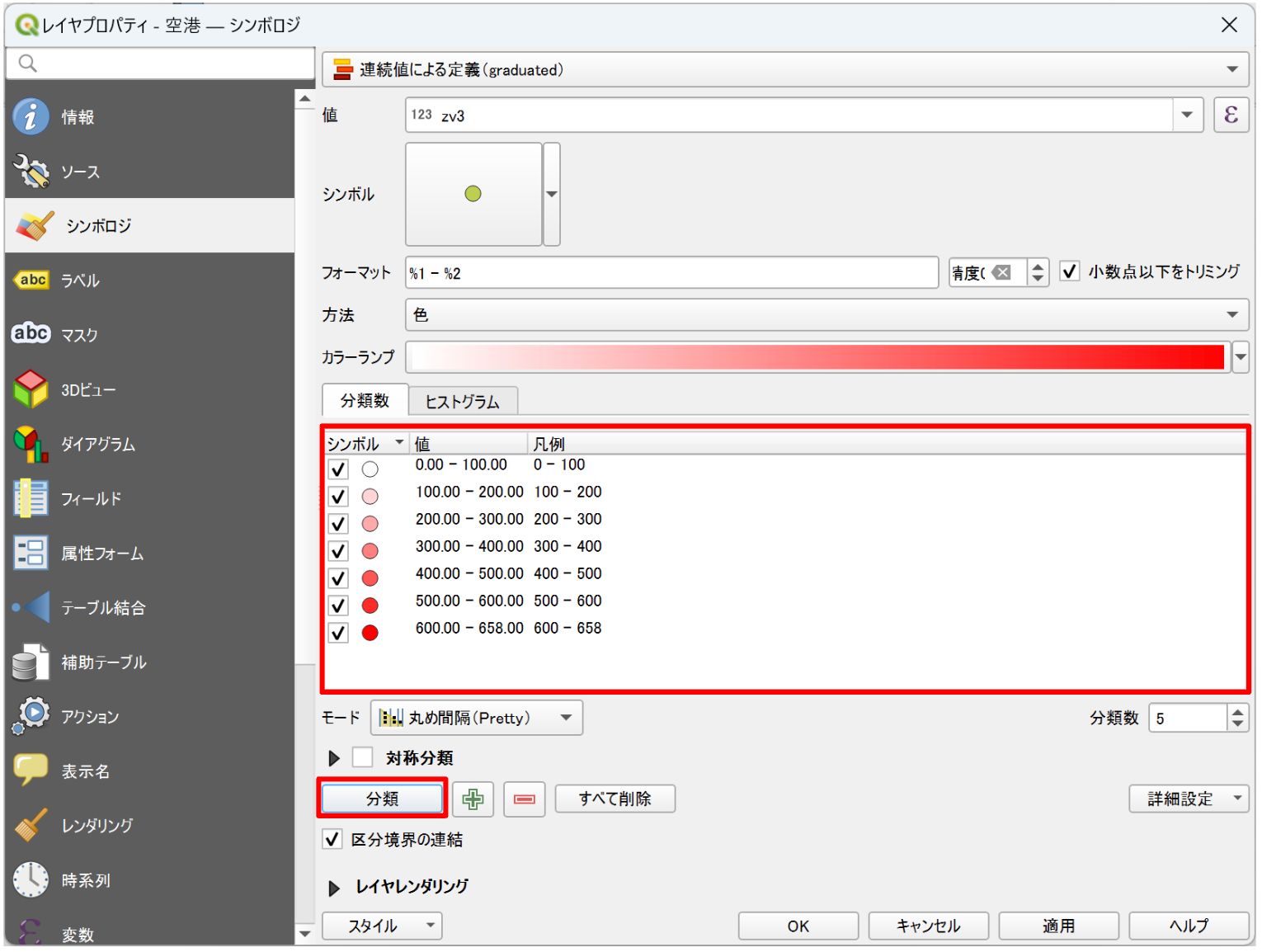Click the red color ramp bar
This screenshot has height=952, width=1262.
[x=817, y=357]
